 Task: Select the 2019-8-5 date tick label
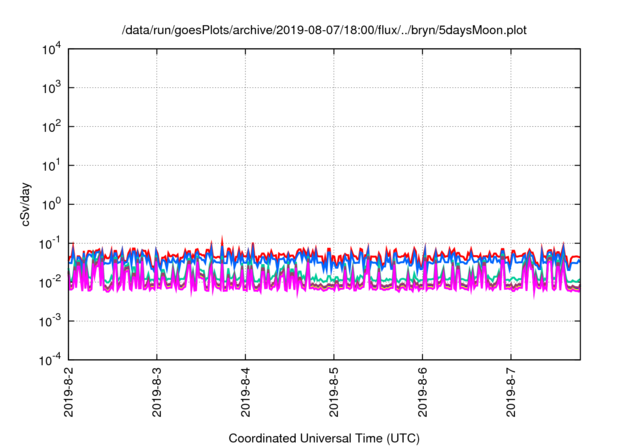(334, 393)
